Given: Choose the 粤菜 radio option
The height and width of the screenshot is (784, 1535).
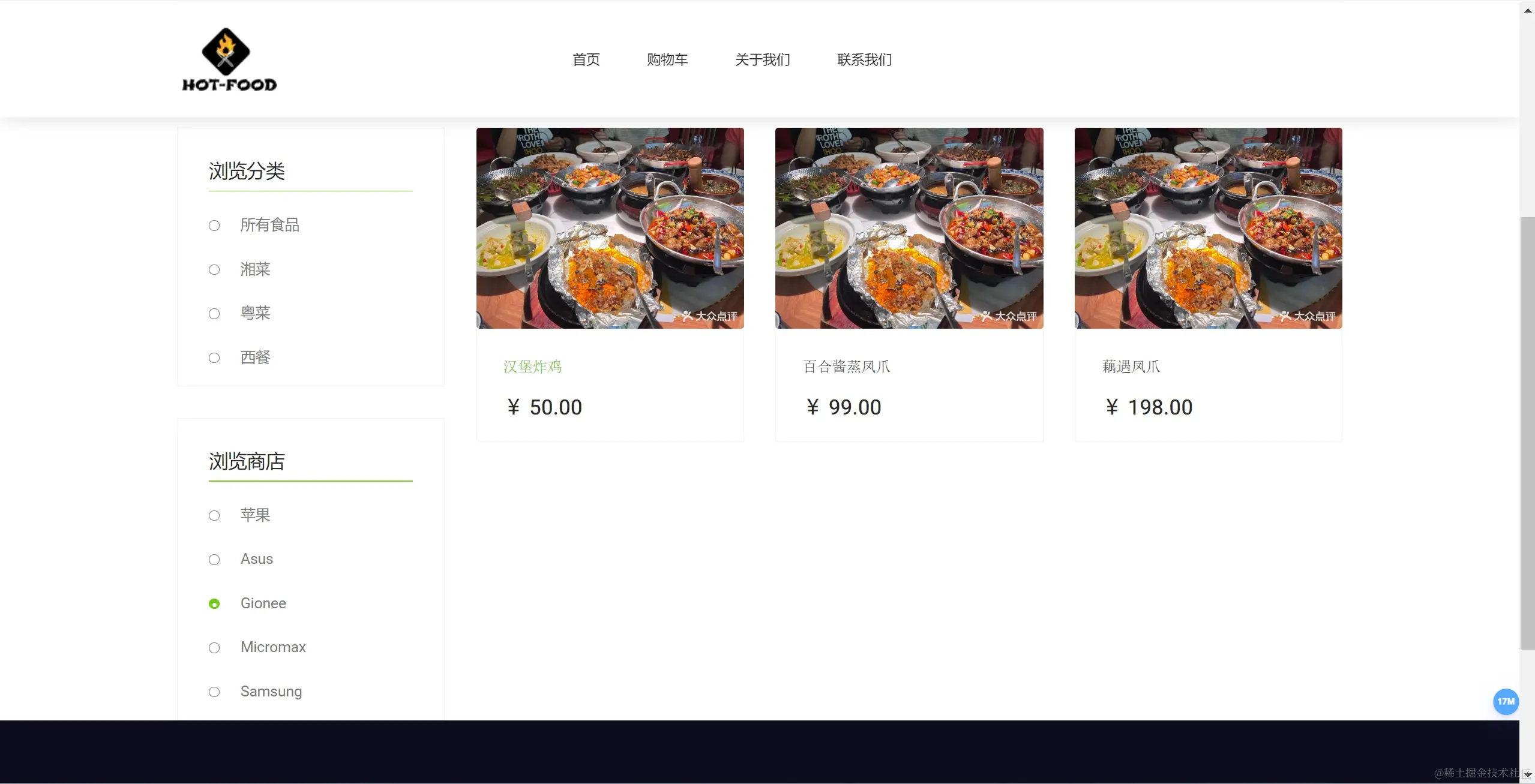Looking at the screenshot, I should click(x=214, y=314).
